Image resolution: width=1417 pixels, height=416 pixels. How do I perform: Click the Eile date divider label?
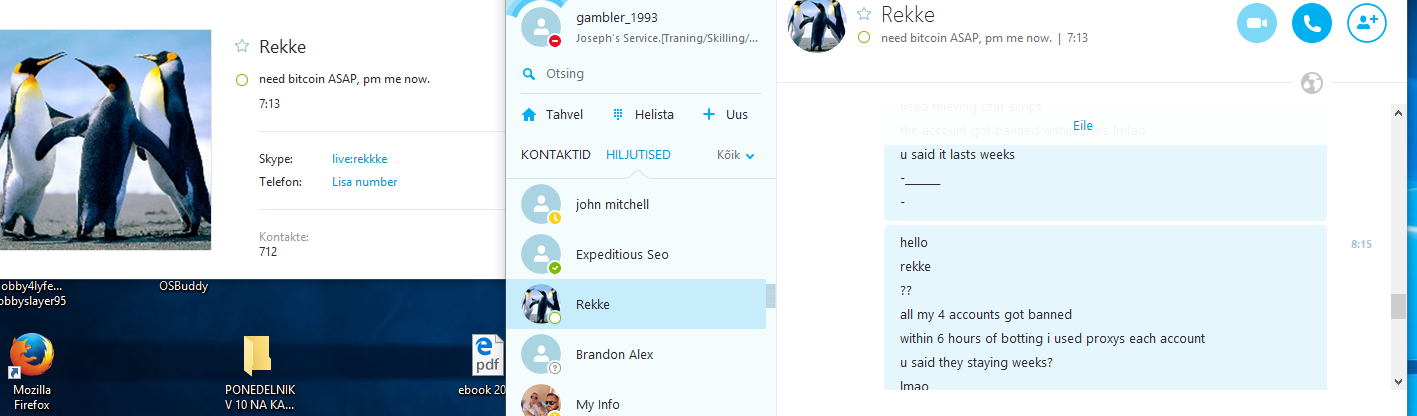coord(1083,125)
